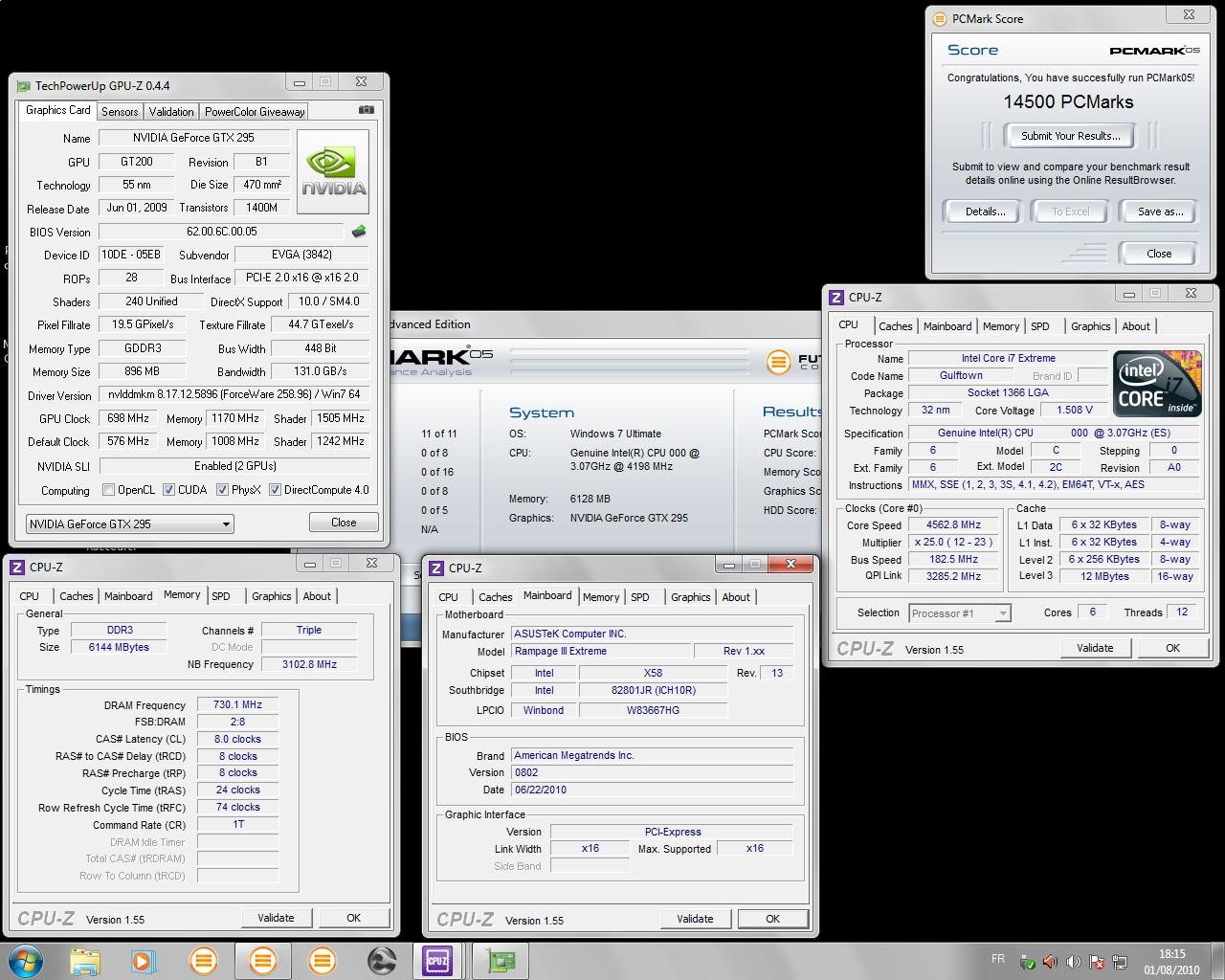
Task: Click the QPI Link value 3285.2 MHz
Action: click(953, 577)
